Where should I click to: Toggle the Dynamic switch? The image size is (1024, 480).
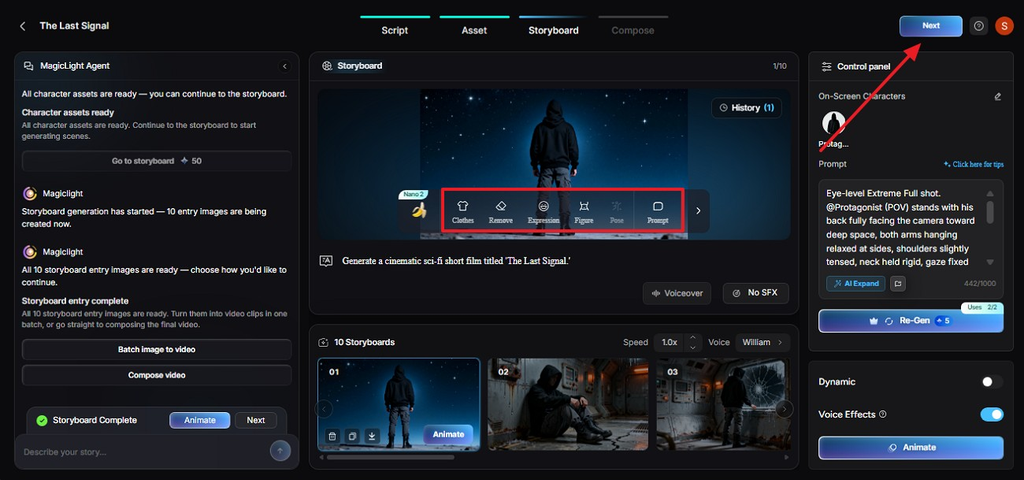tap(992, 382)
